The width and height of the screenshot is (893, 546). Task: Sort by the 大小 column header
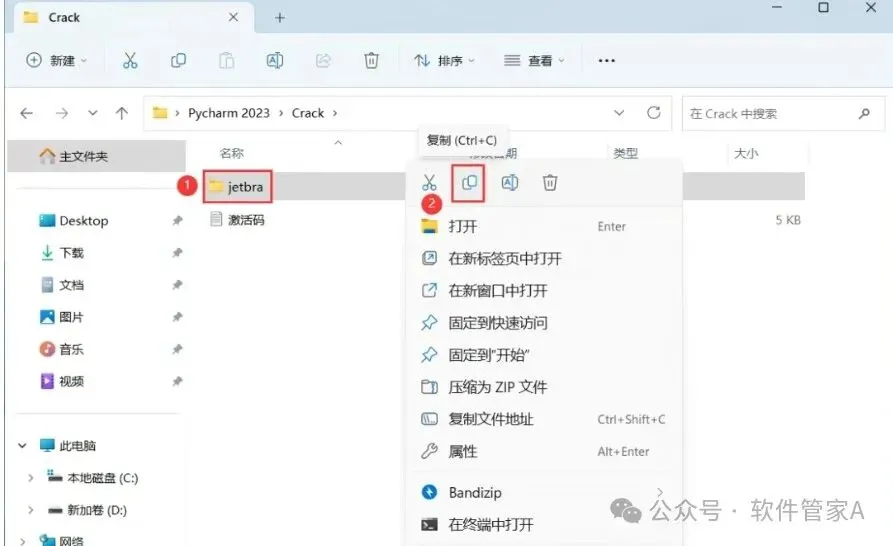point(746,153)
